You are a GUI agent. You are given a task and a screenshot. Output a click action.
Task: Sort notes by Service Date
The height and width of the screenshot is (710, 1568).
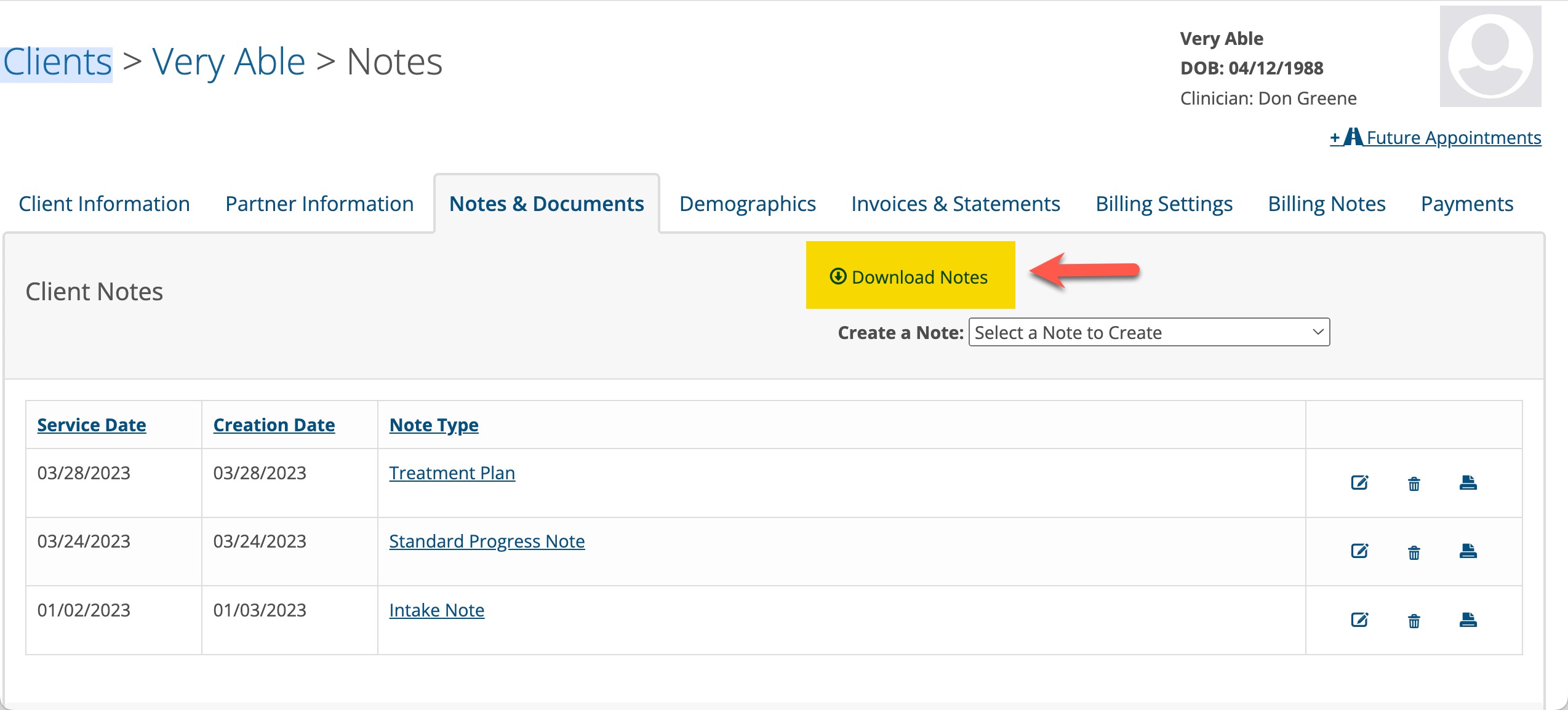tap(91, 425)
